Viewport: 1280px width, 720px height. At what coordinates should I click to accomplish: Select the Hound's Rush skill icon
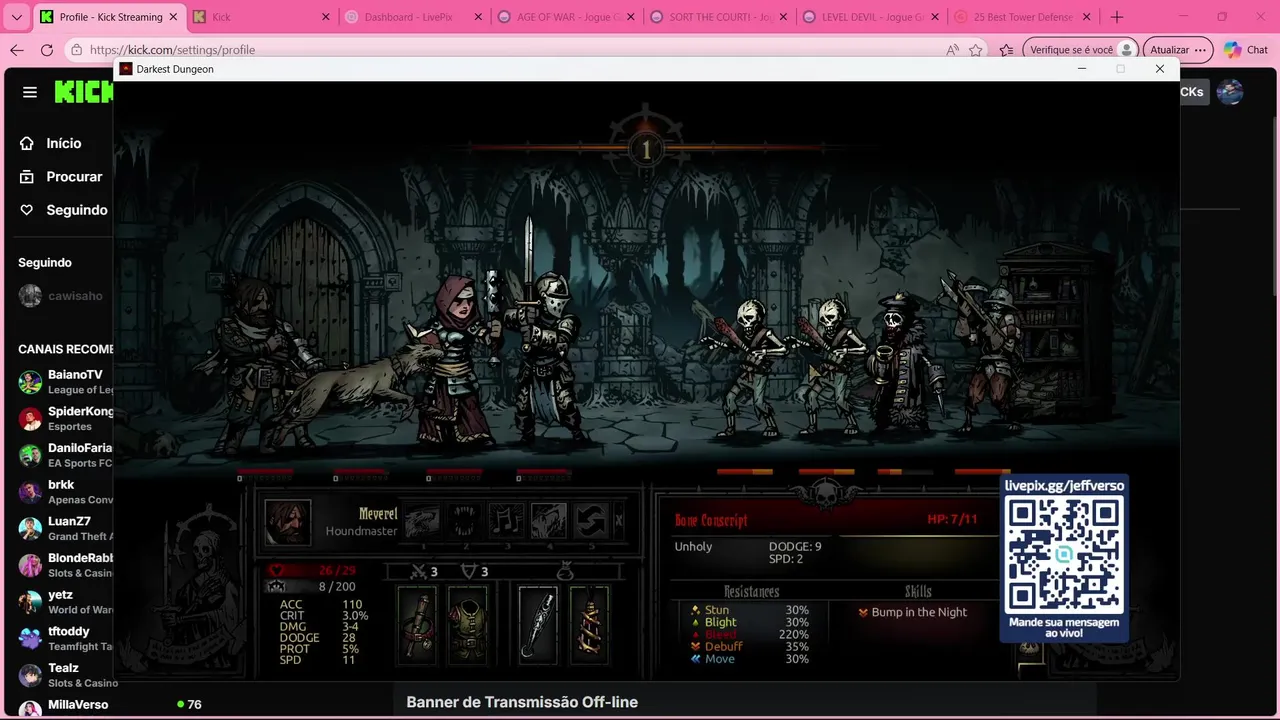tap(422, 520)
